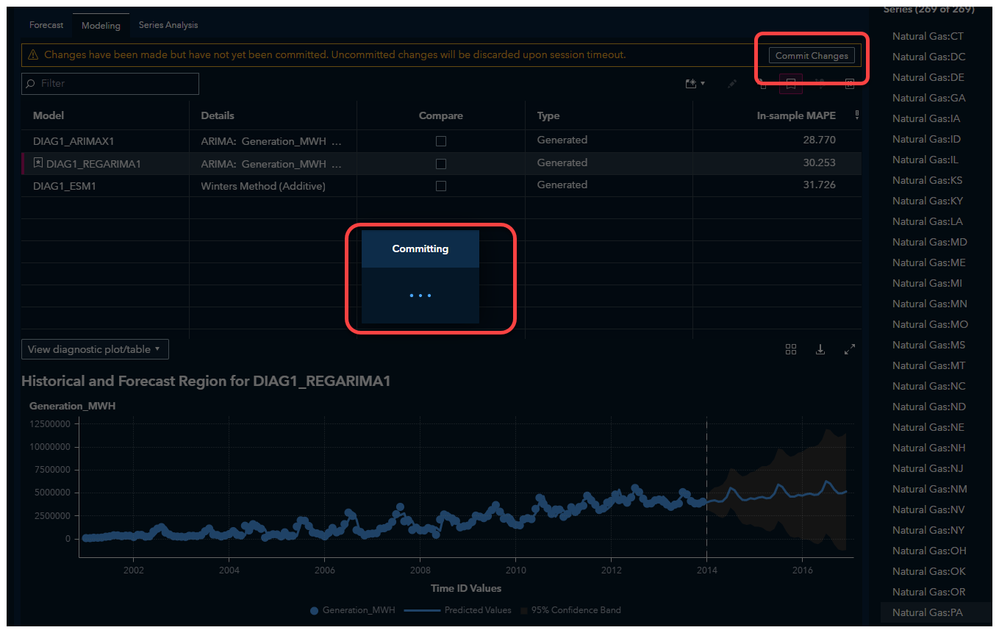Select the DIAG1_ARIMAX1 model row
Image resolution: width=999 pixels, height=633 pixels.
[x=441, y=141]
